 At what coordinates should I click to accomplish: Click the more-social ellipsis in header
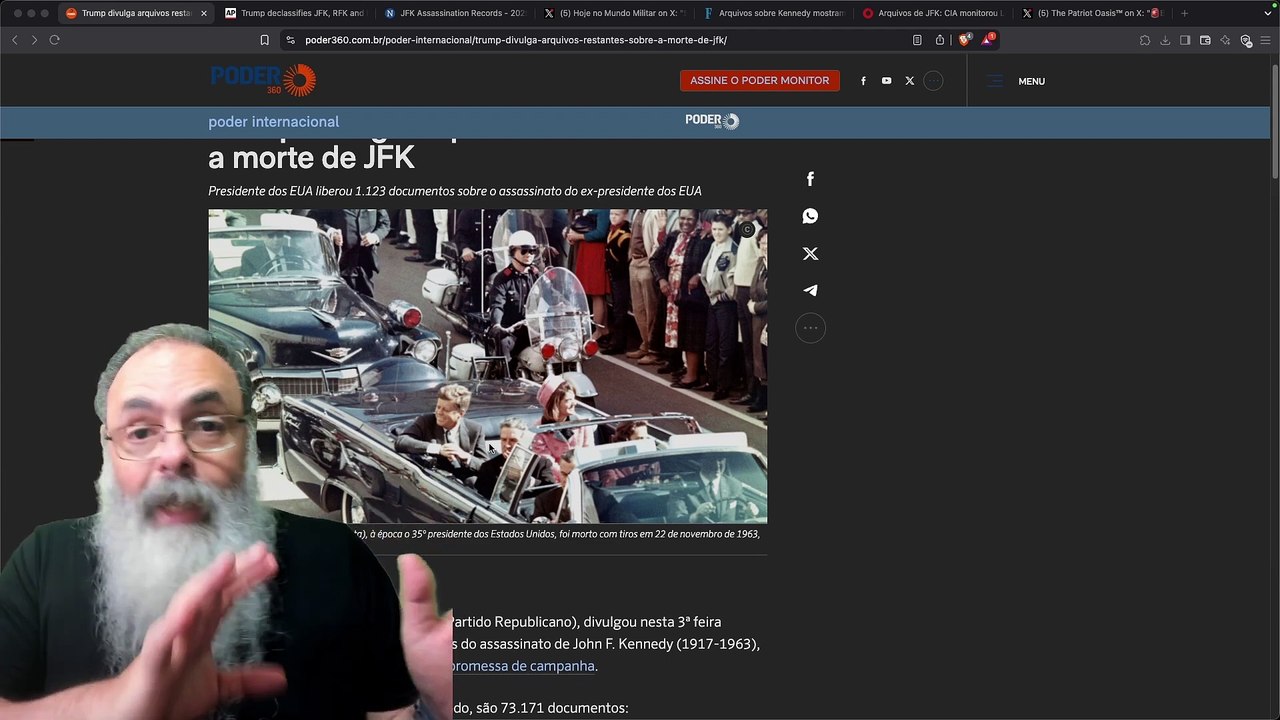pyautogui.click(x=933, y=81)
